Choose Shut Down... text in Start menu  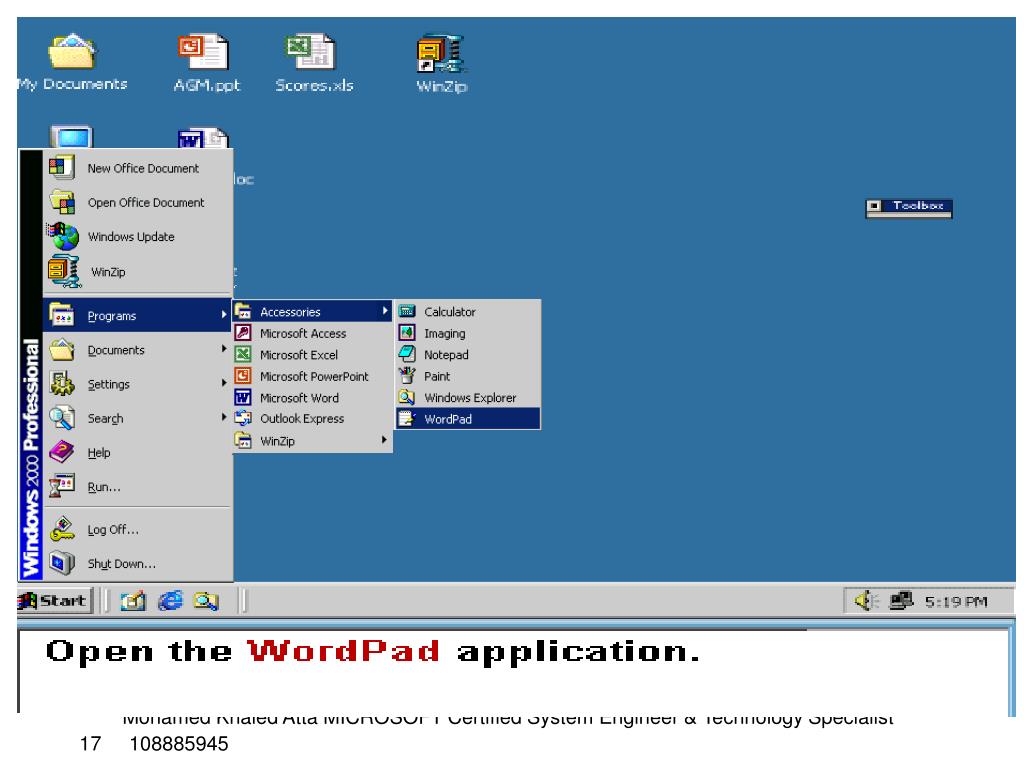point(121,564)
